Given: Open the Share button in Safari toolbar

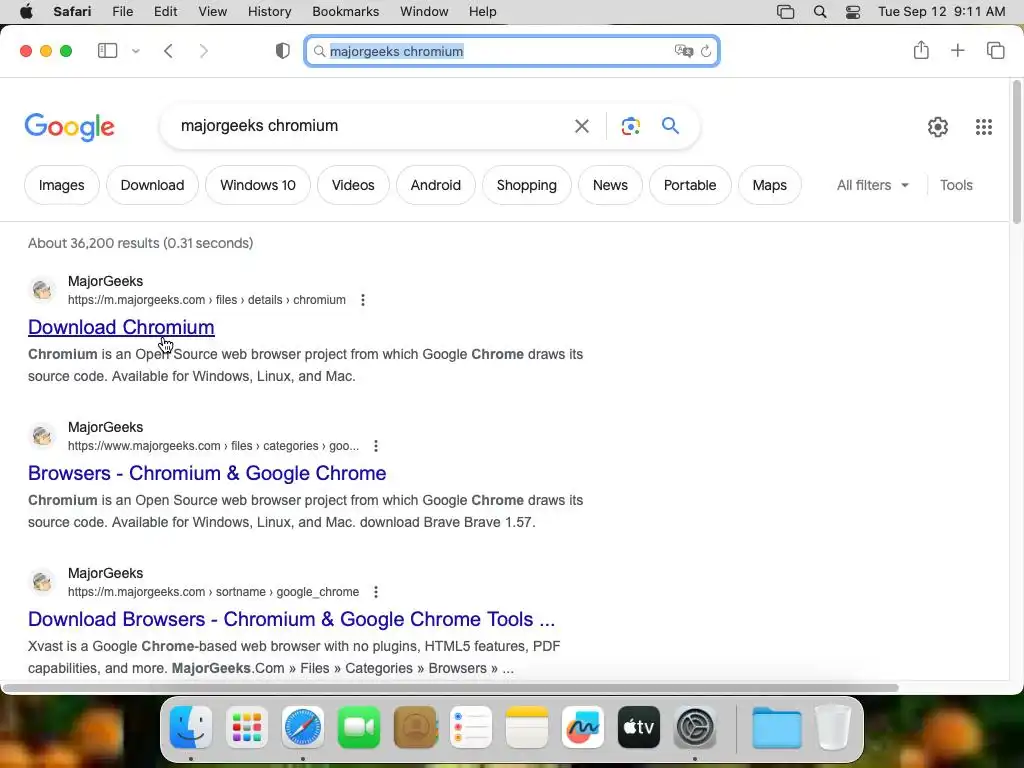Looking at the screenshot, I should pos(921,50).
